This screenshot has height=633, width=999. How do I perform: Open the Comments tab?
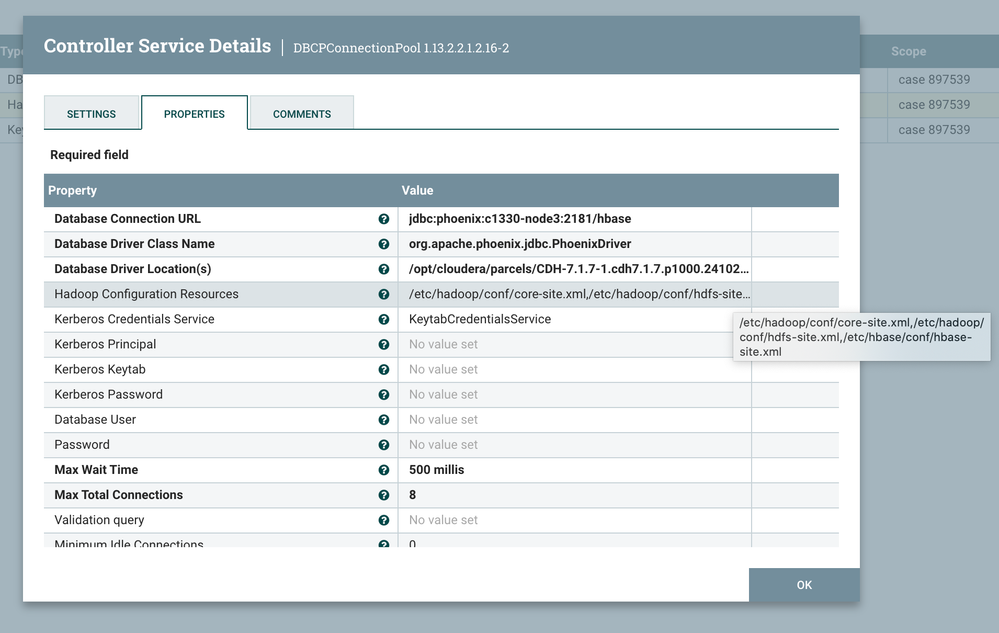pyautogui.click(x=301, y=114)
